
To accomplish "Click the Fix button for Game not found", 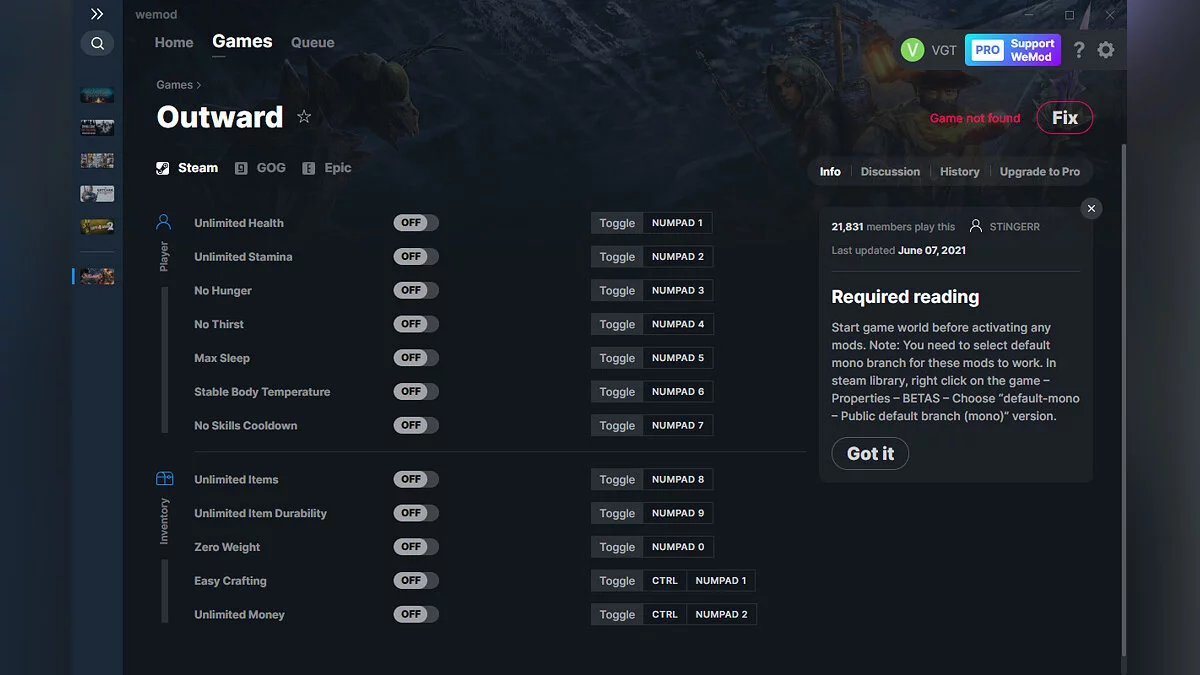I will (1064, 117).
